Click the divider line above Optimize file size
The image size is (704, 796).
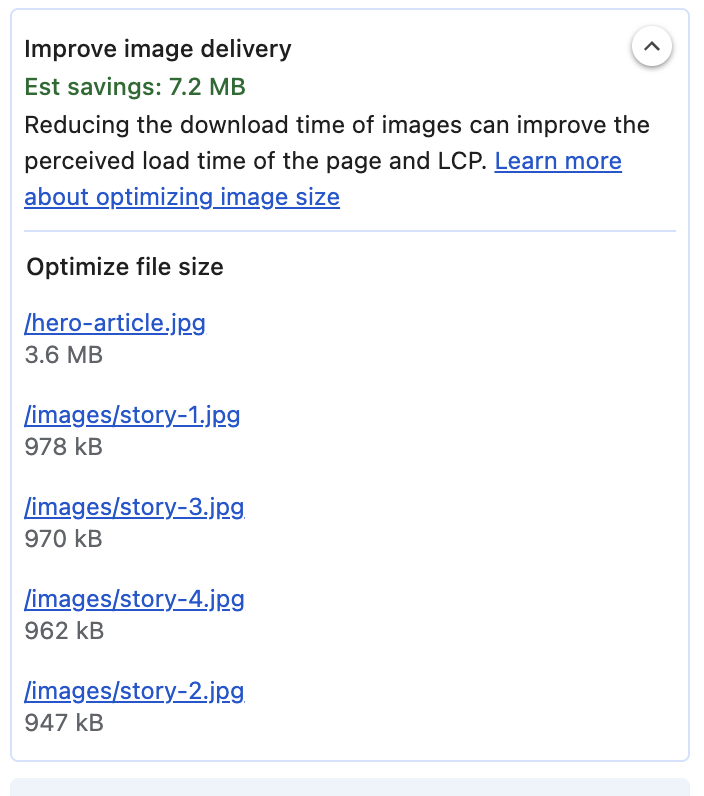click(x=350, y=231)
